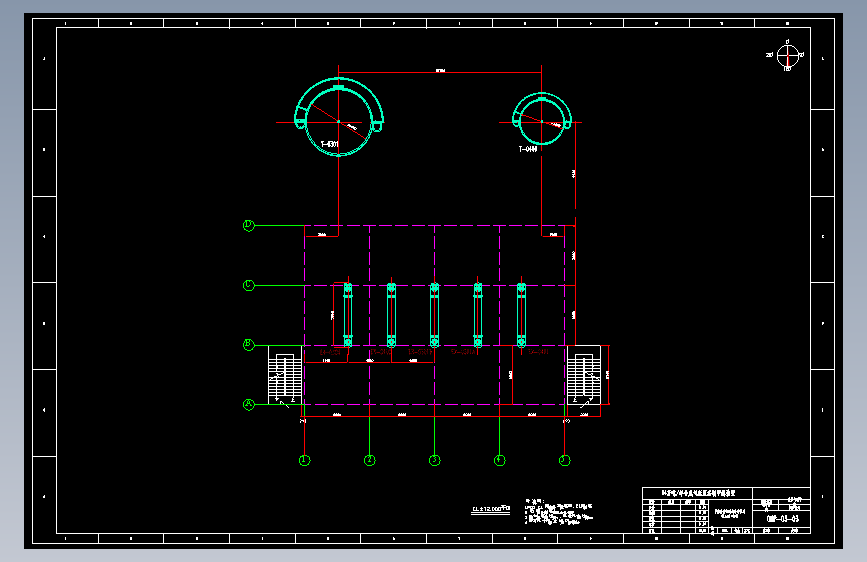Select the fourth cyan horizontal vessel from left
The height and width of the screenshot is (562, 867).
478,315
